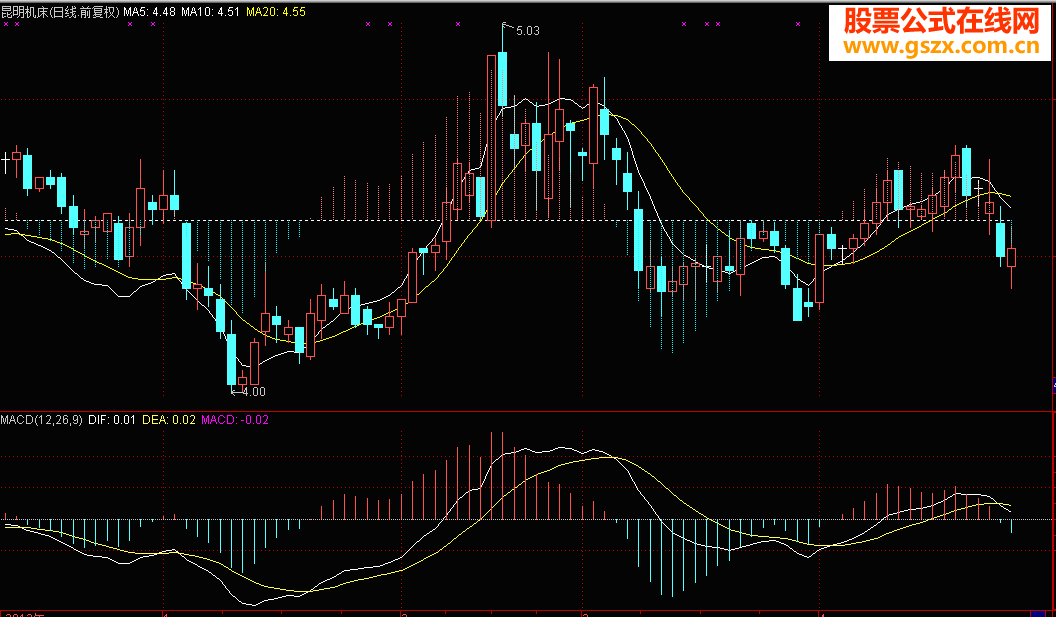Select the MA5: 4.48 indicator label
This screenshot has height=617, width=1056.
click(x=150, y=11)
